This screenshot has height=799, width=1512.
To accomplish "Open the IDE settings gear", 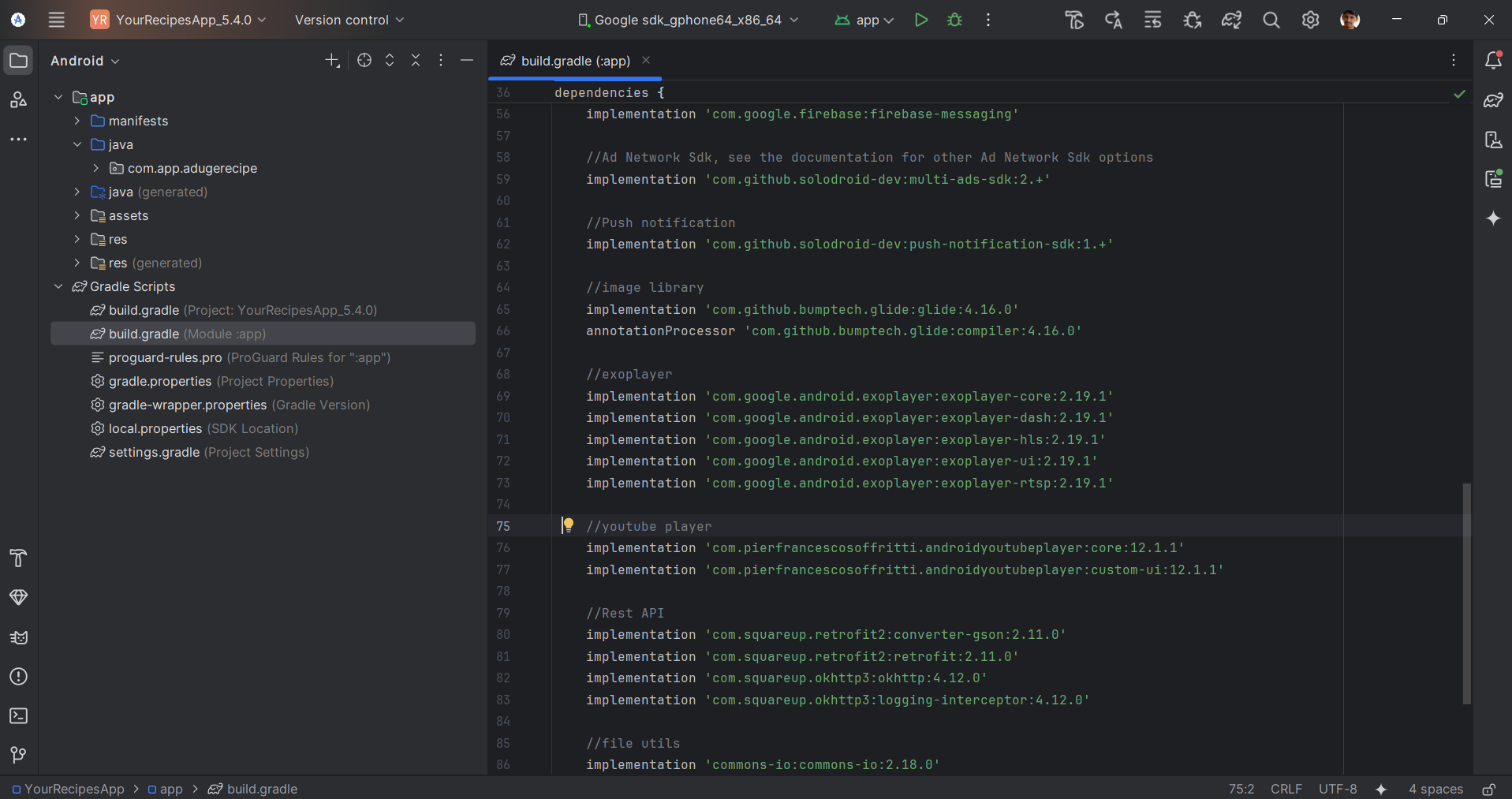I will (1310, 20).
